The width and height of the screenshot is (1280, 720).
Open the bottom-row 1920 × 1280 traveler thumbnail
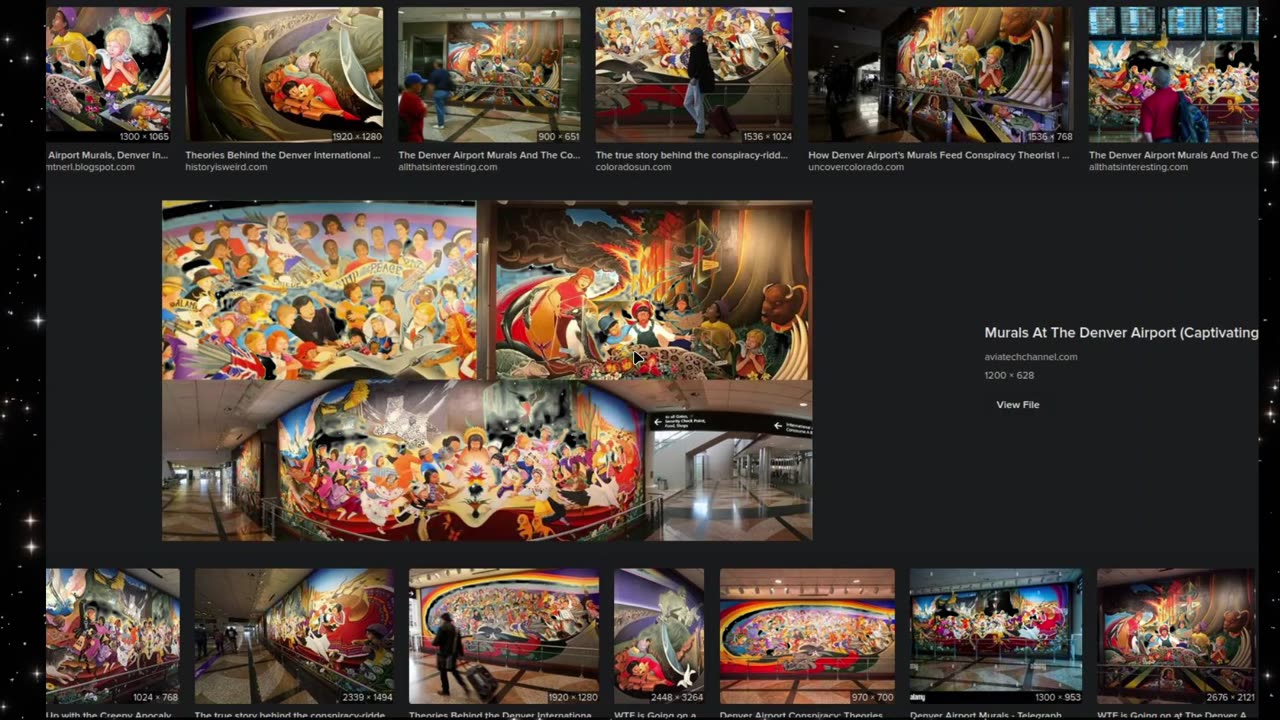point(504,636)
